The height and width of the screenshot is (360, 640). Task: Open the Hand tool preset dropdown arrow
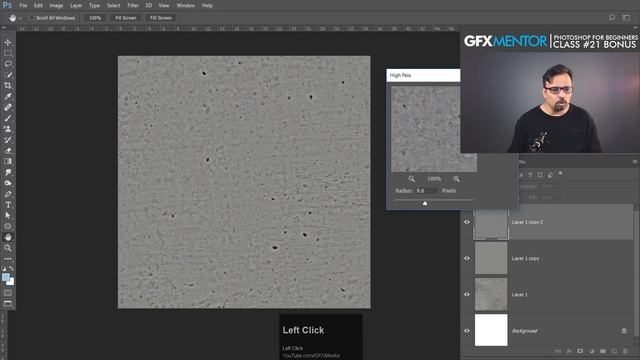pos(21,18)
